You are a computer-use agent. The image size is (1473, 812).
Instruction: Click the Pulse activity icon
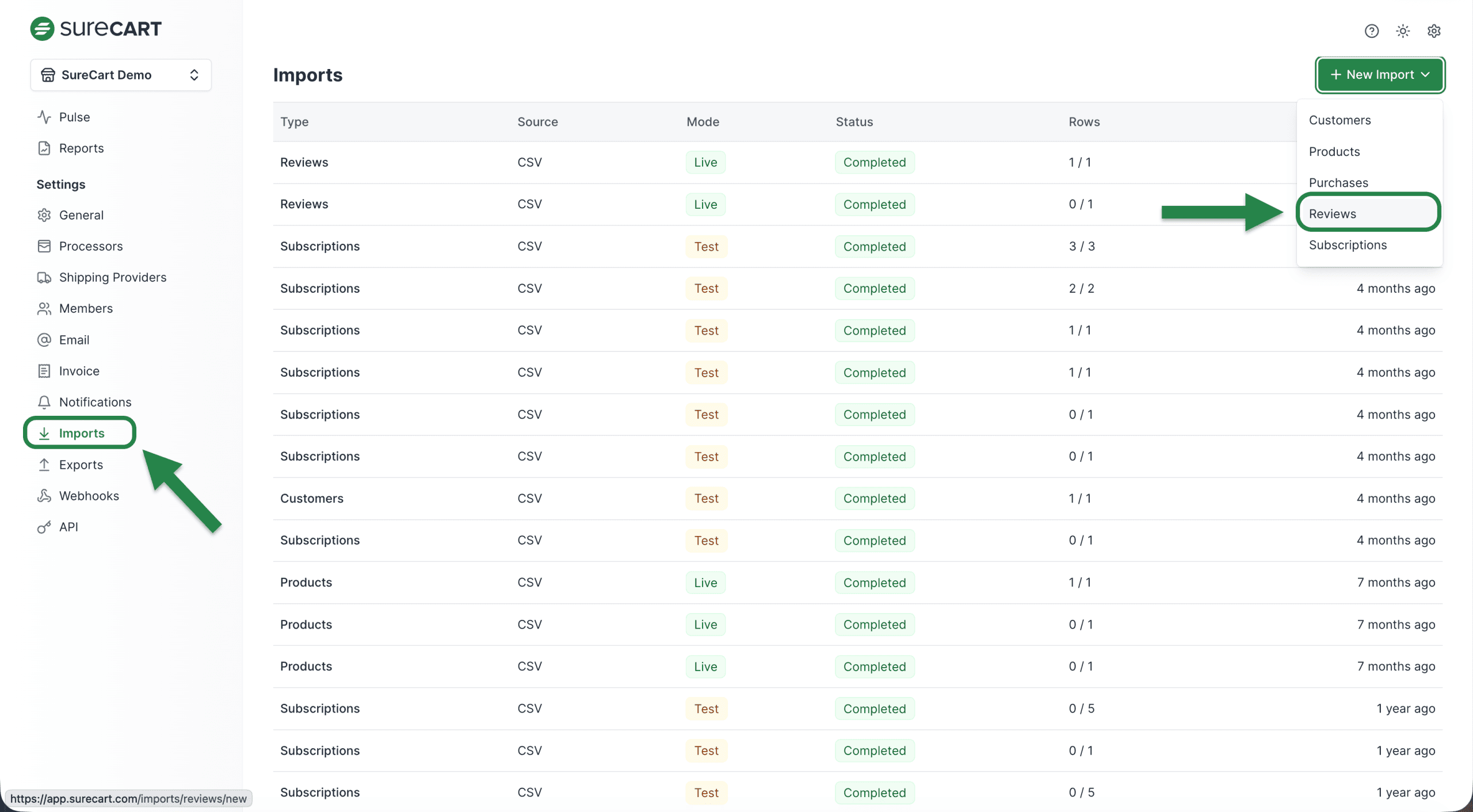44,117
